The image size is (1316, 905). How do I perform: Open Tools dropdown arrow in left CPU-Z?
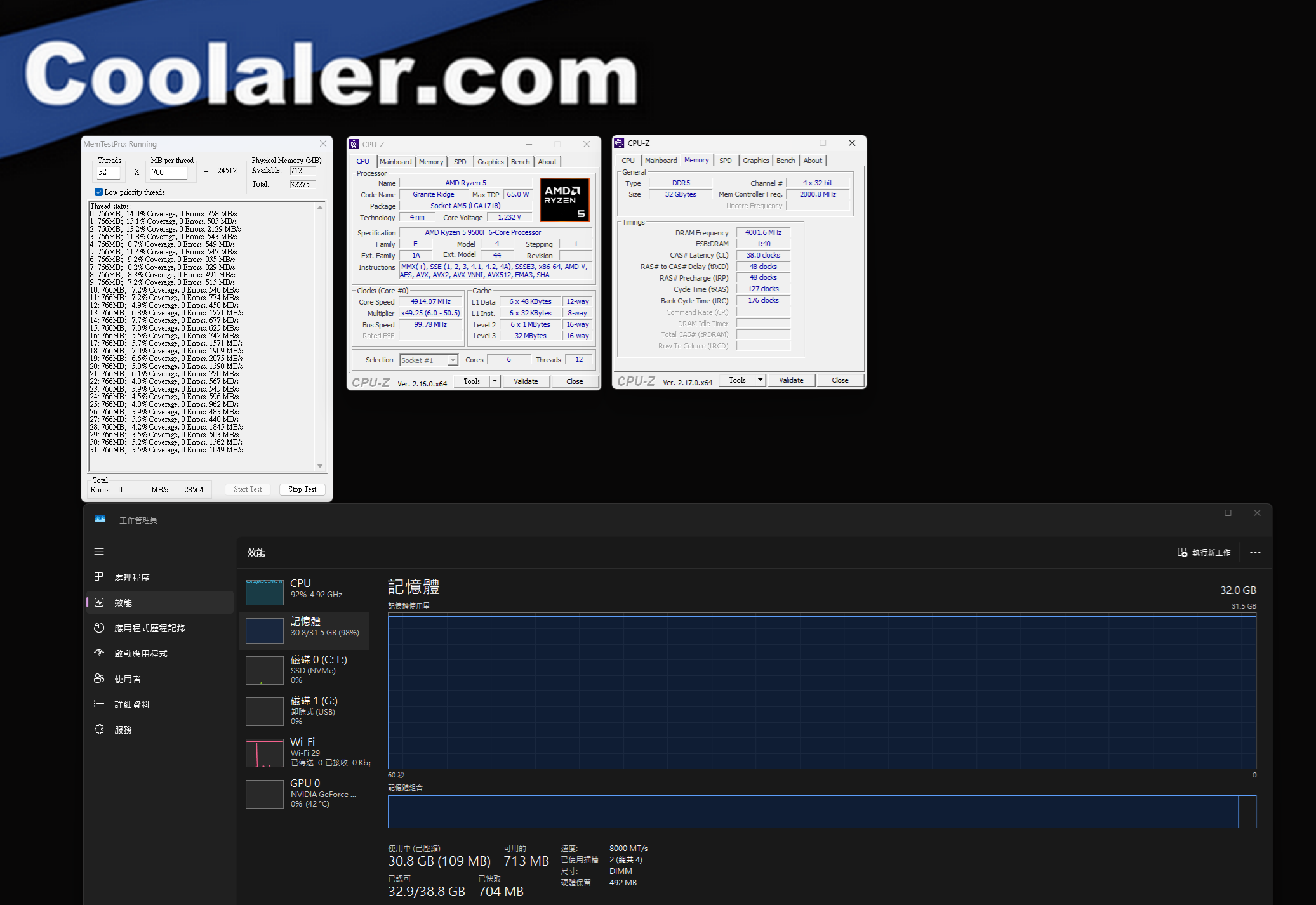(495, 381)
